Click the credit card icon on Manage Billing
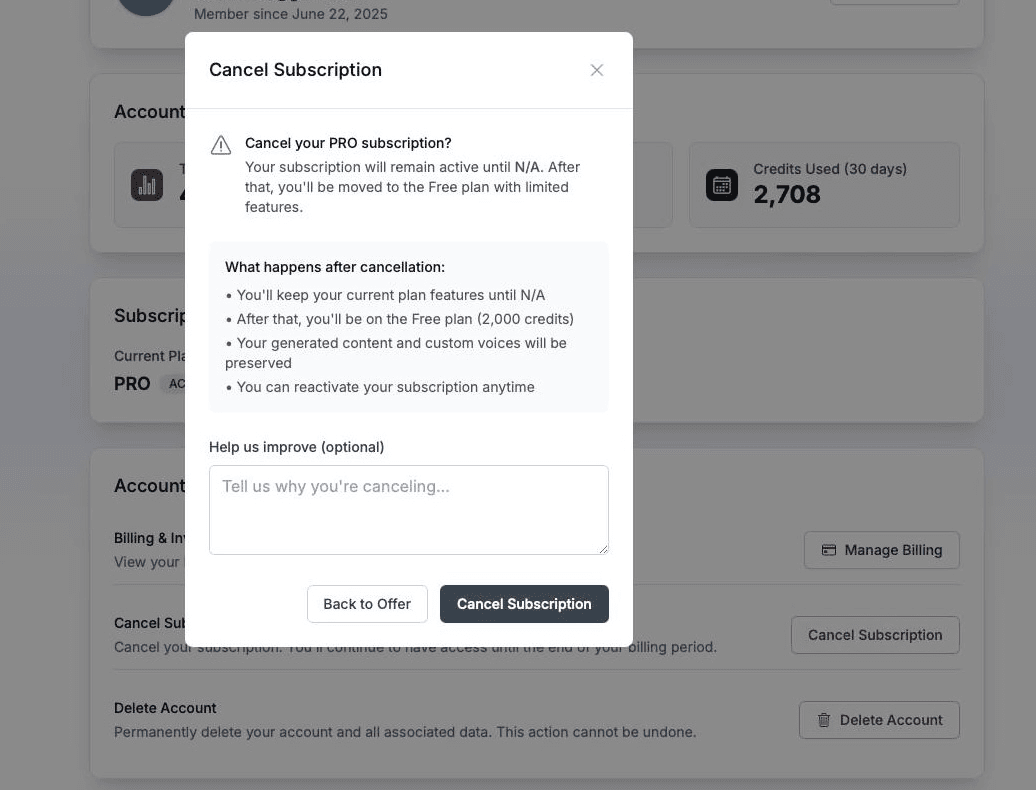The height and width of the screenshot is (790, 1036). click(x=829, y=550)
